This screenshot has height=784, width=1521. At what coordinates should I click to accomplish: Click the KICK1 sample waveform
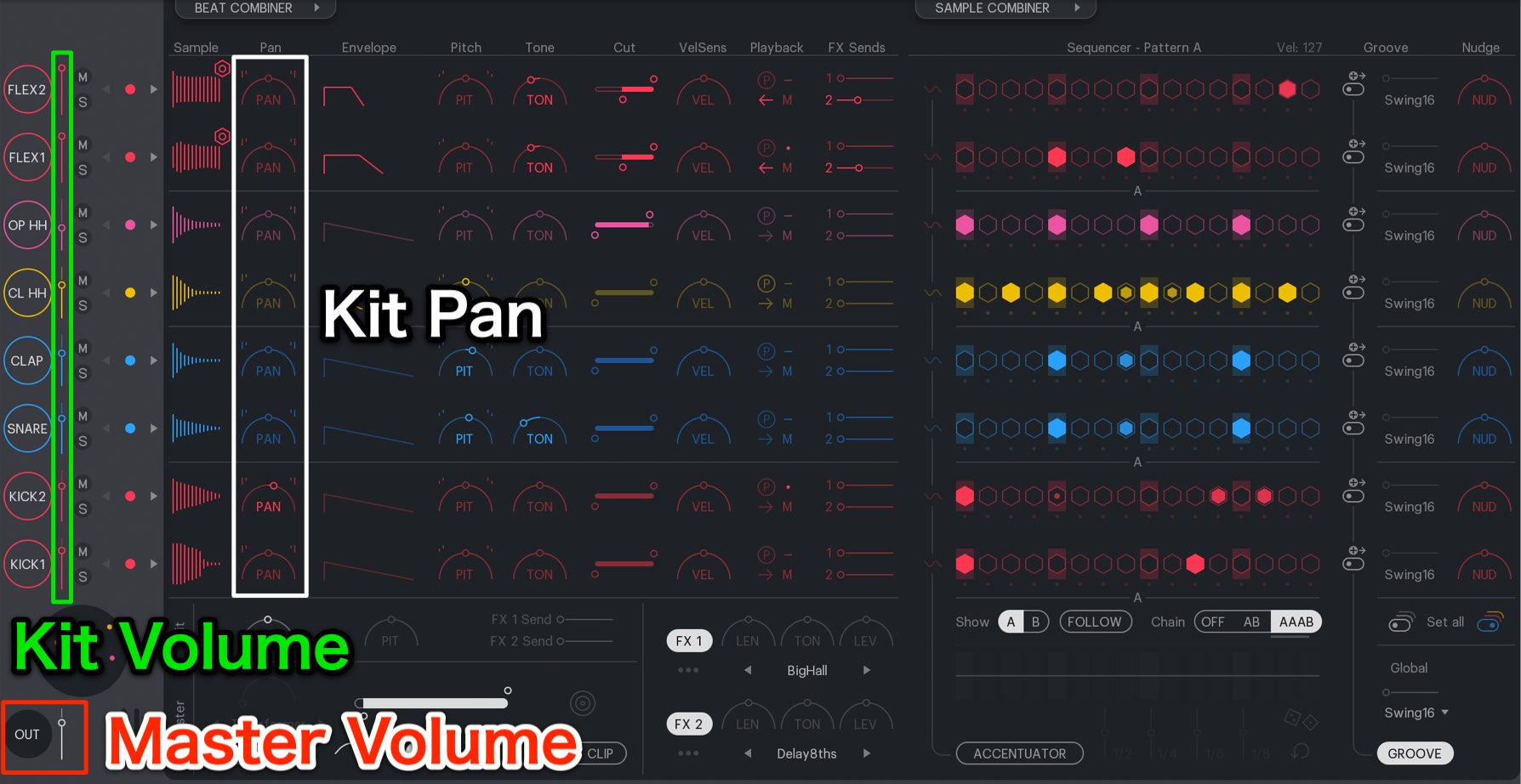point(197,564)
